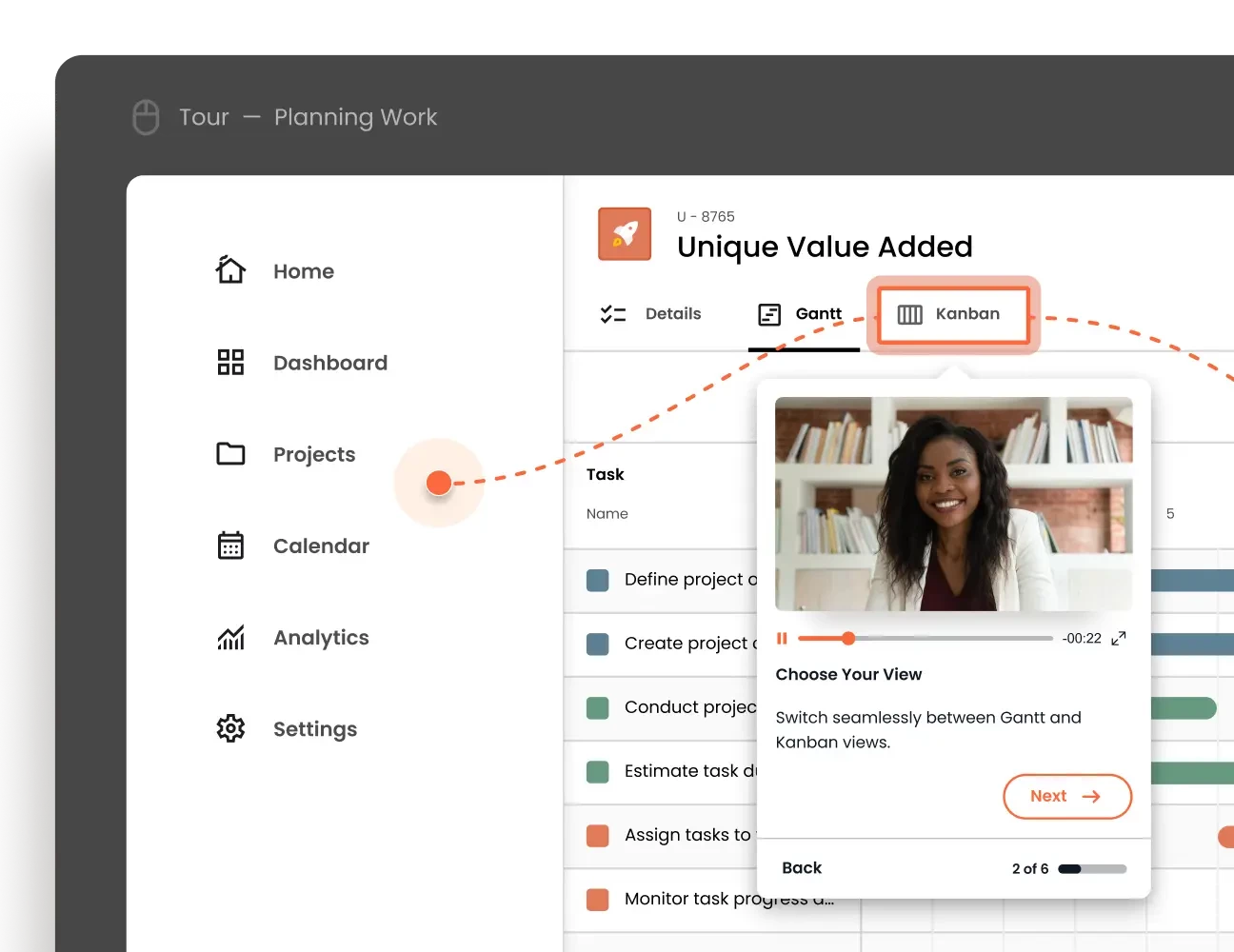Screen dimensions: 1234x952
Task: Click Back in the tour popup
Action: [802, 867]
